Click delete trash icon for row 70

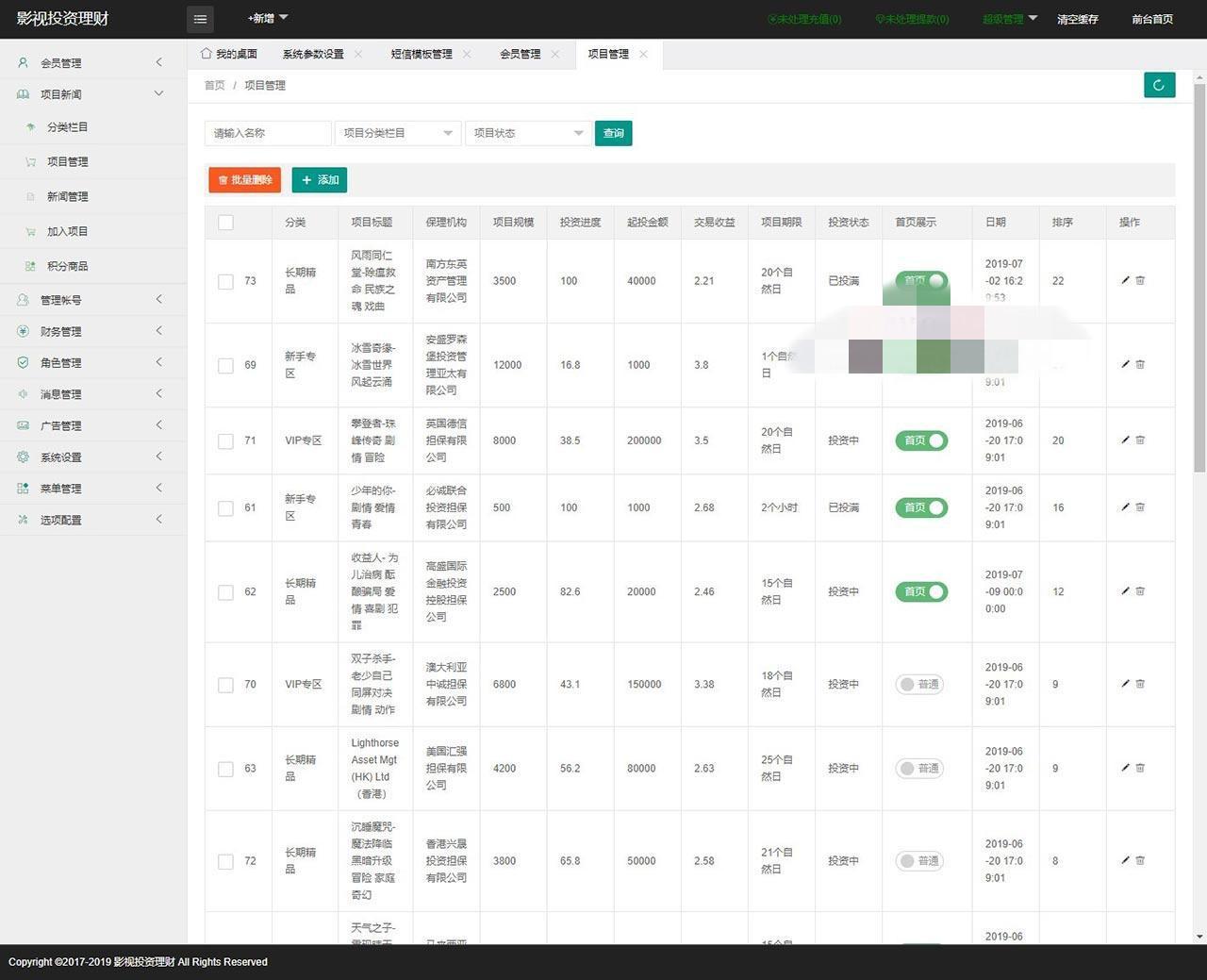[x=1140, y=684]
